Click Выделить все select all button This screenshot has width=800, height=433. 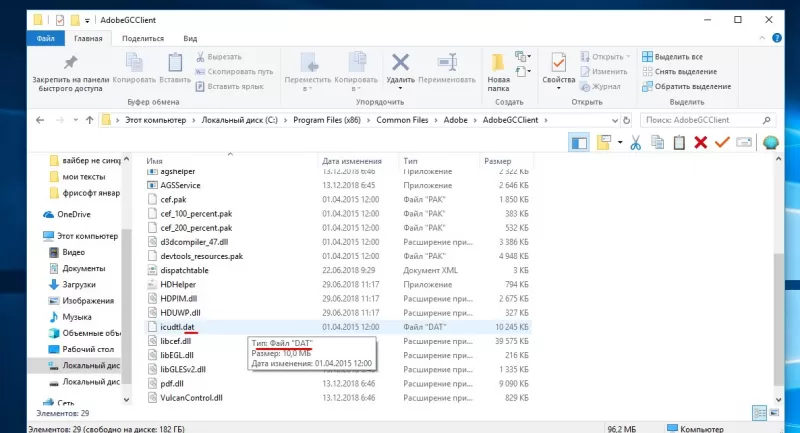(x=672, y=57)
